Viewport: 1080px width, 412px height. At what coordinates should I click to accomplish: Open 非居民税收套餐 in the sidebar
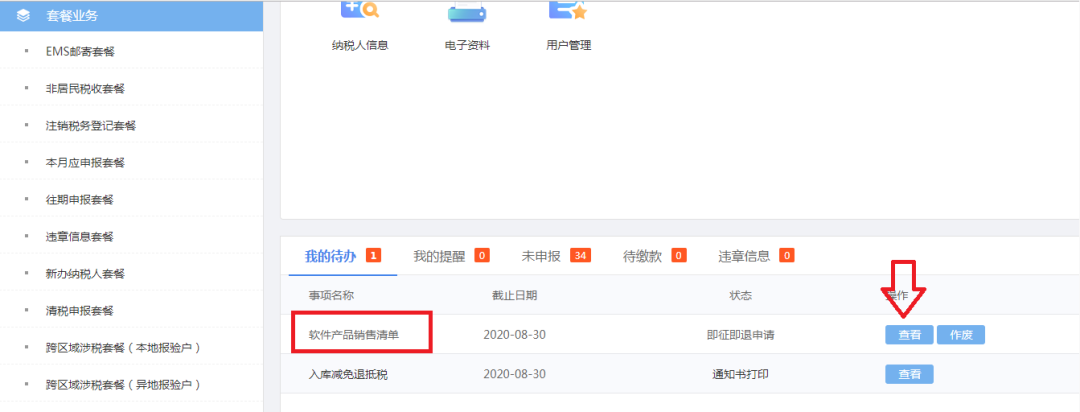(85, 89)
